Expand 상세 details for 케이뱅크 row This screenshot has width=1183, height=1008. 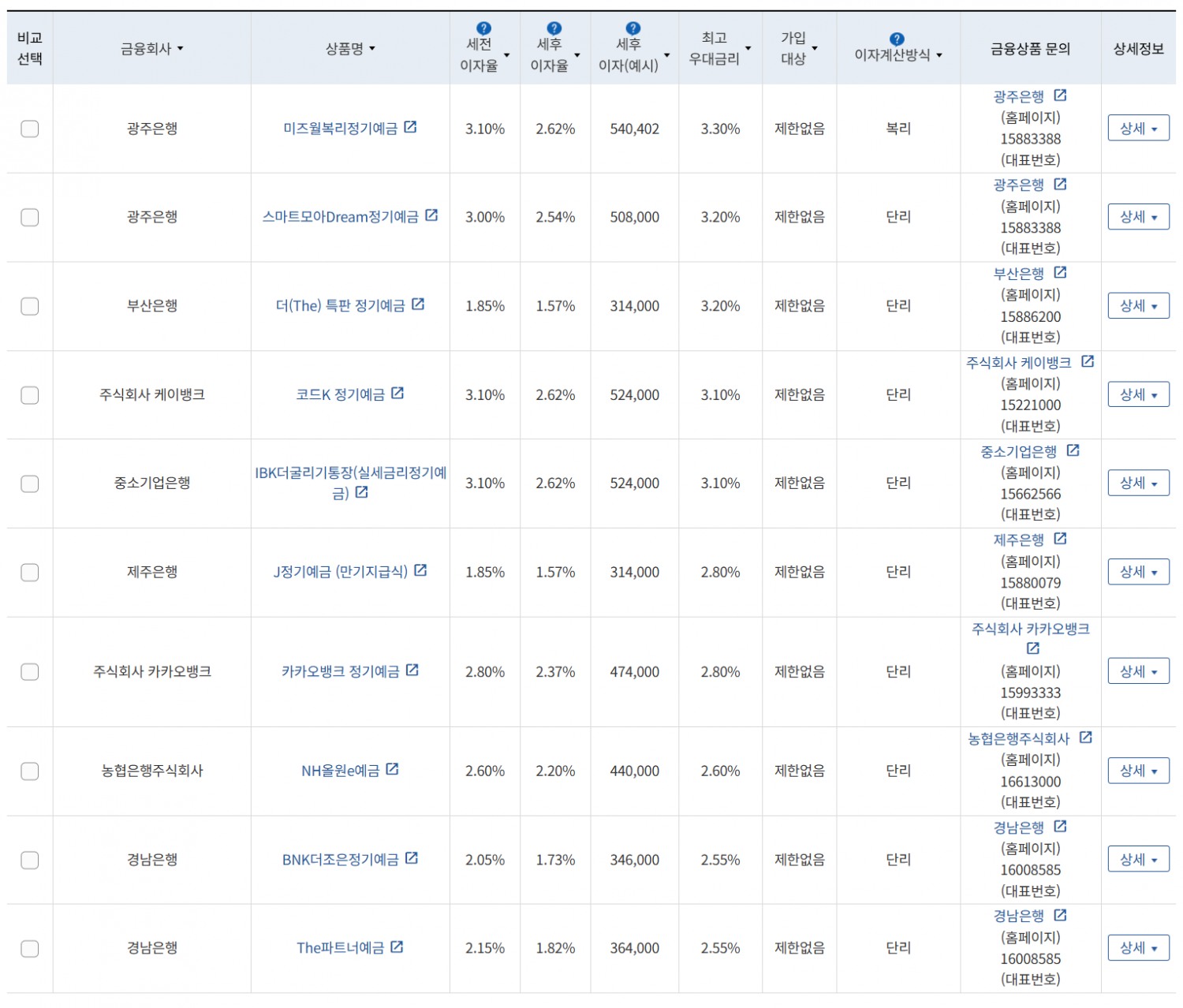1139,394
